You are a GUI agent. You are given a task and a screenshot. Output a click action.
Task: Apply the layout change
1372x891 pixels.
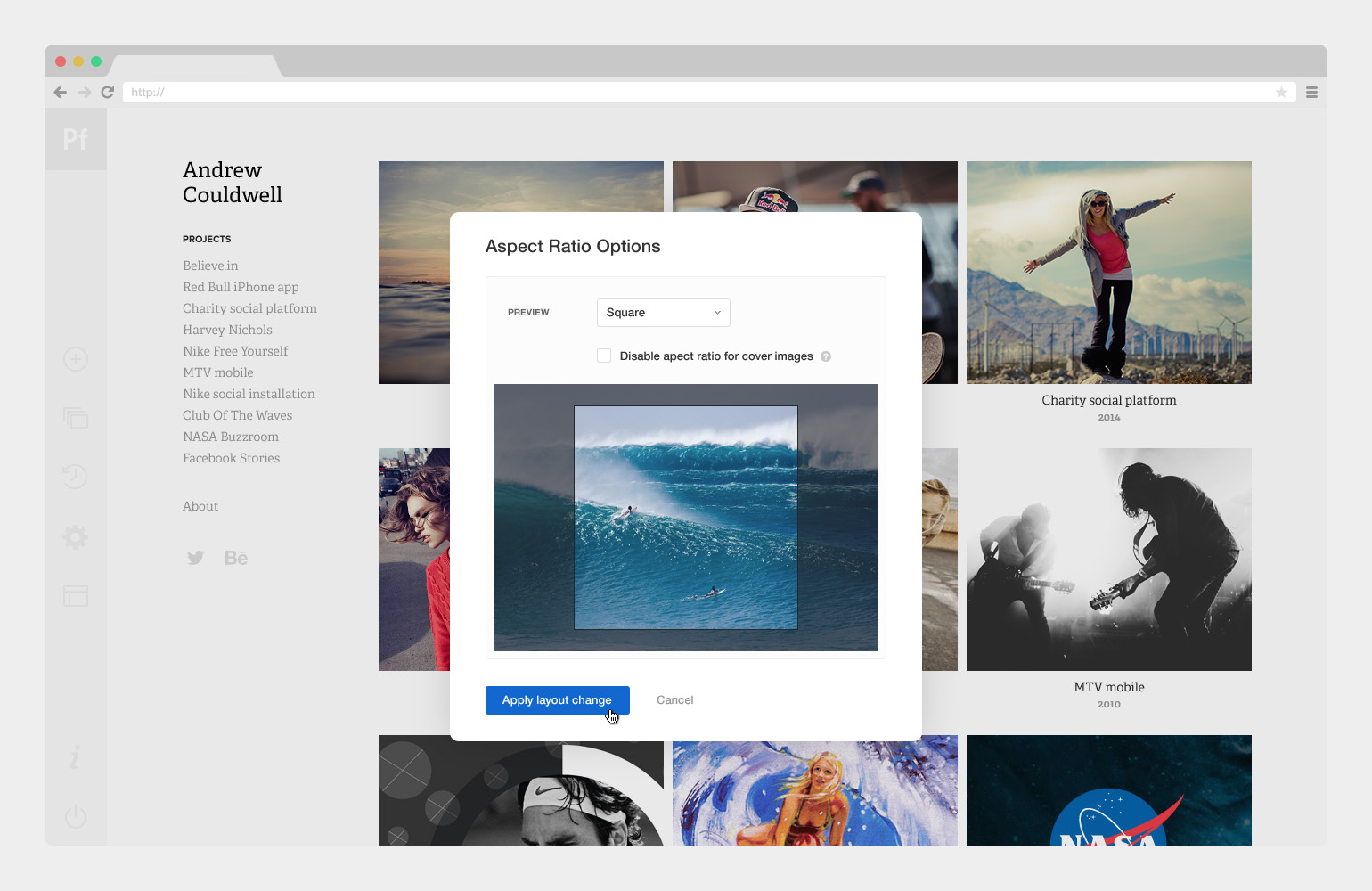pyautogui.click(x=557, y=699)
